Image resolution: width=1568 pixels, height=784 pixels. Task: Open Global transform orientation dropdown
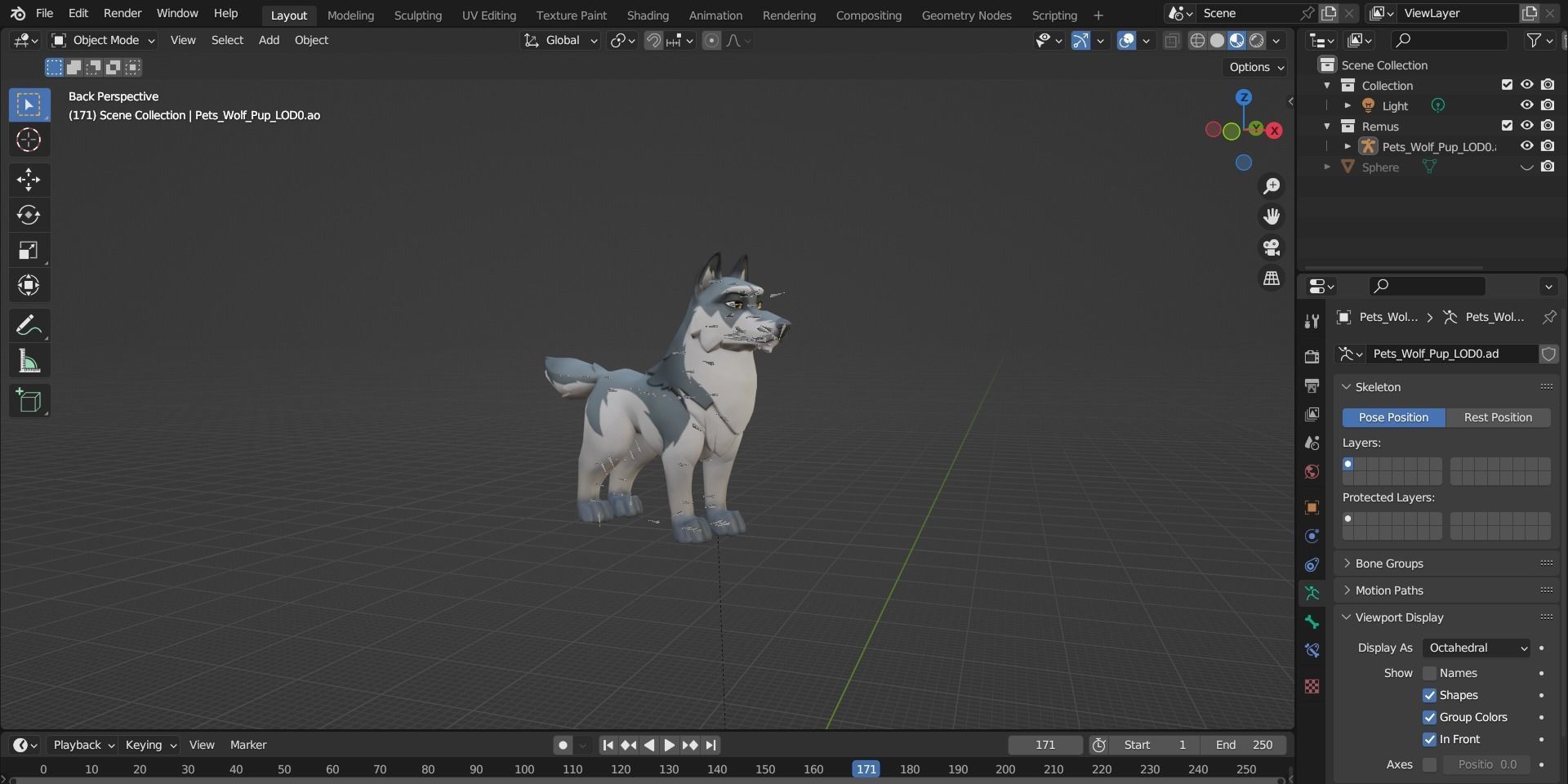561,40
